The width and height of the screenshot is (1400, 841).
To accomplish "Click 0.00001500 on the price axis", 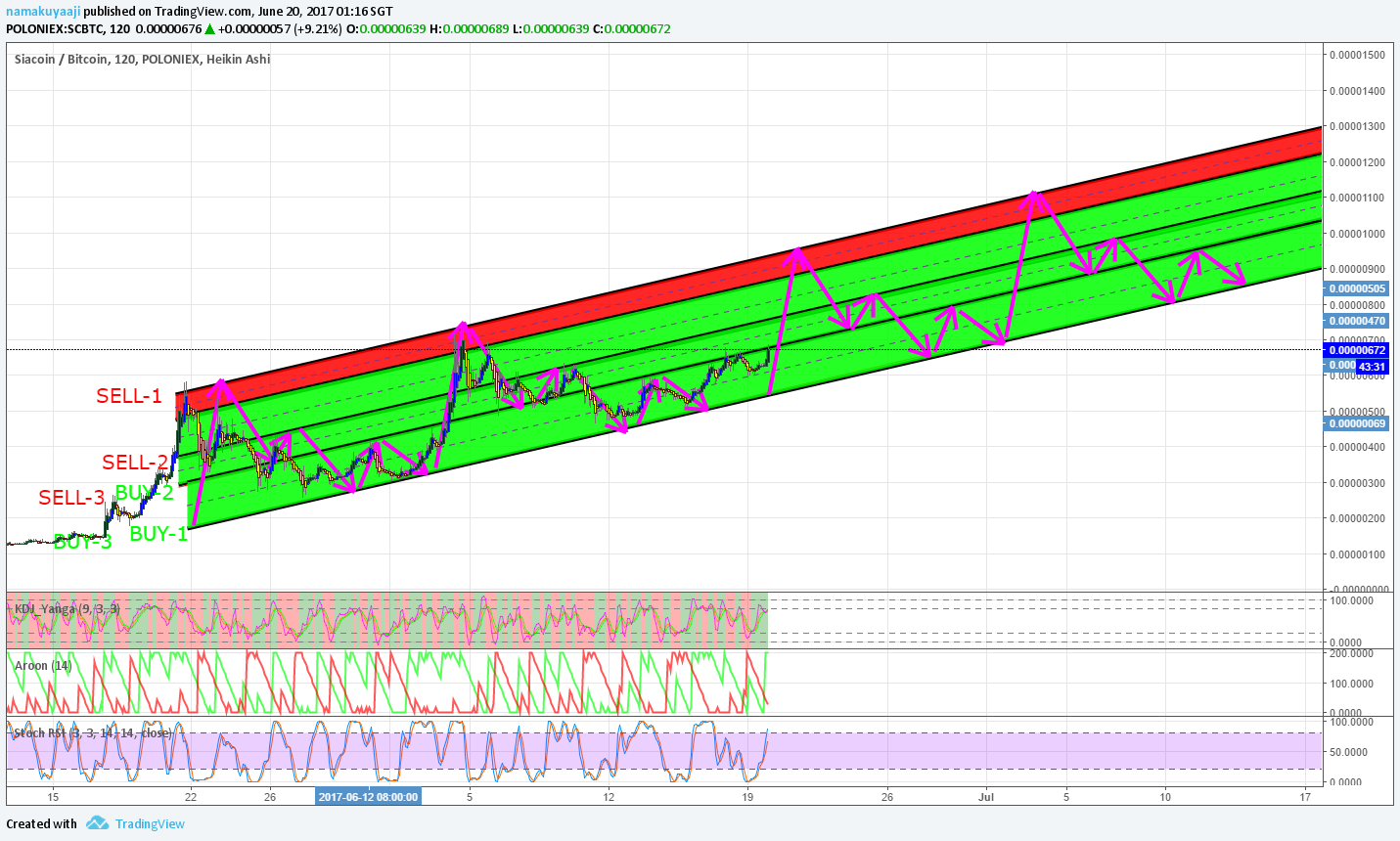I will [1357, 55].
